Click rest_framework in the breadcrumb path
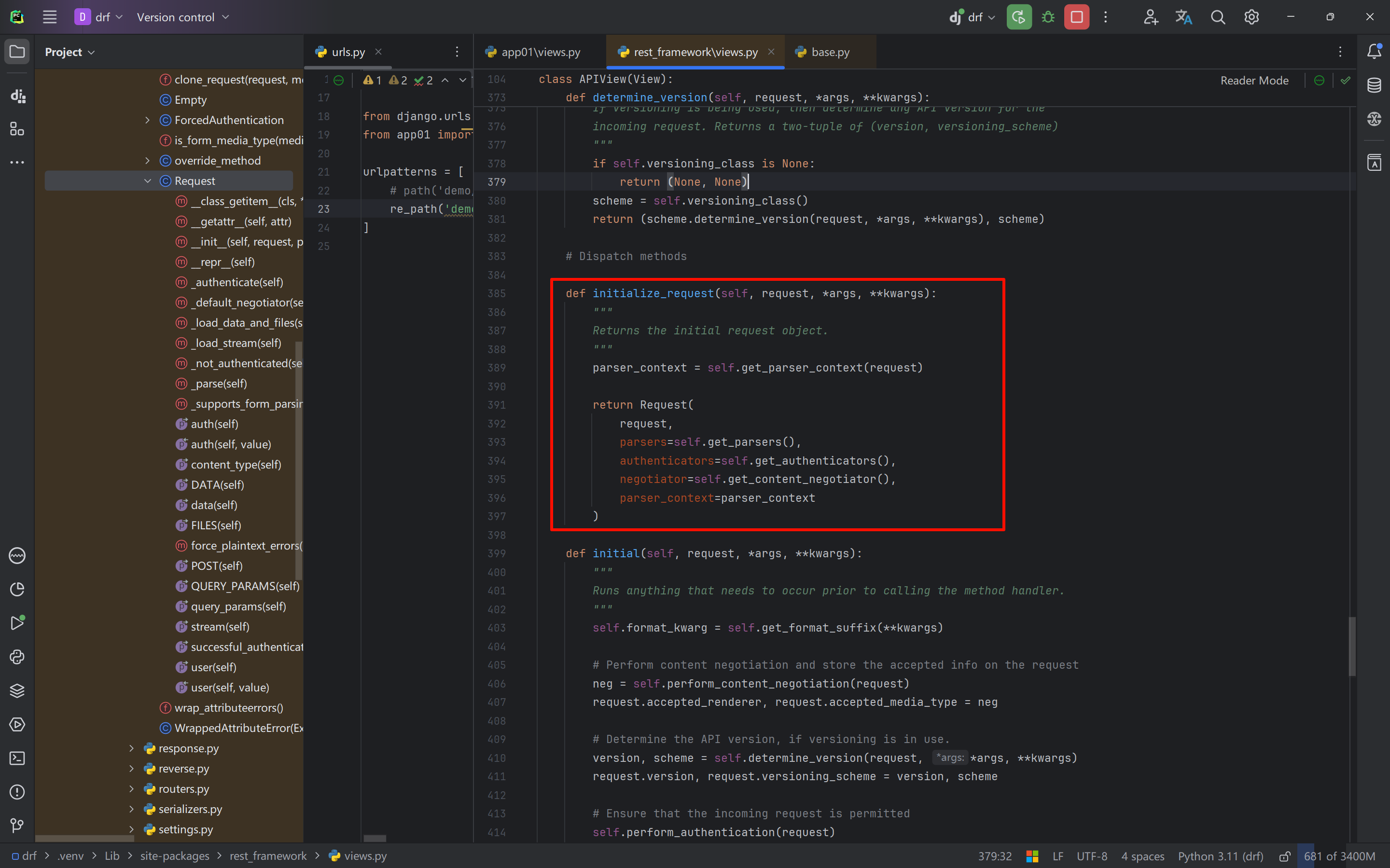Screen dimensions: 1390x868 coord(268,856)
